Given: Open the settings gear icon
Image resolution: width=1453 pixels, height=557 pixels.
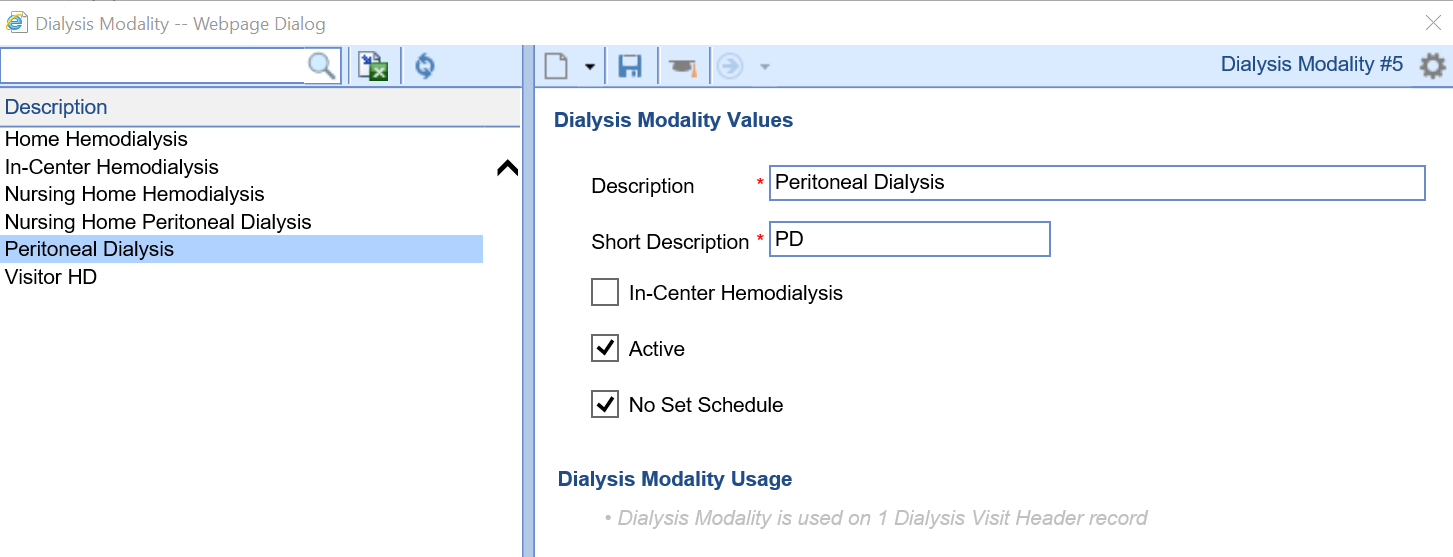Looking at the screenshot, I should (x=1432, y=66).
